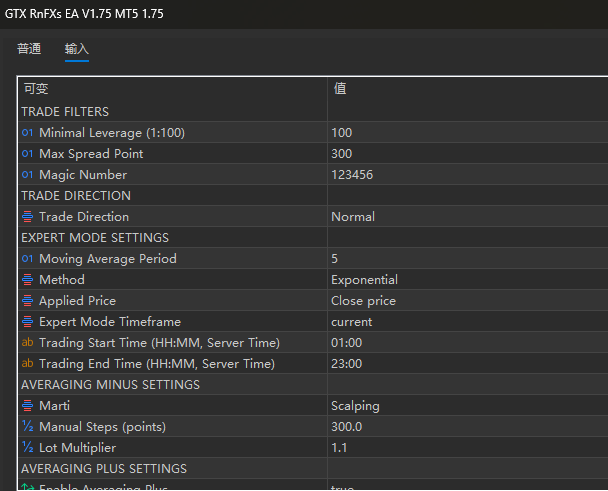Click integer icon beside Max Spread Point

click(x=28, y=154)
